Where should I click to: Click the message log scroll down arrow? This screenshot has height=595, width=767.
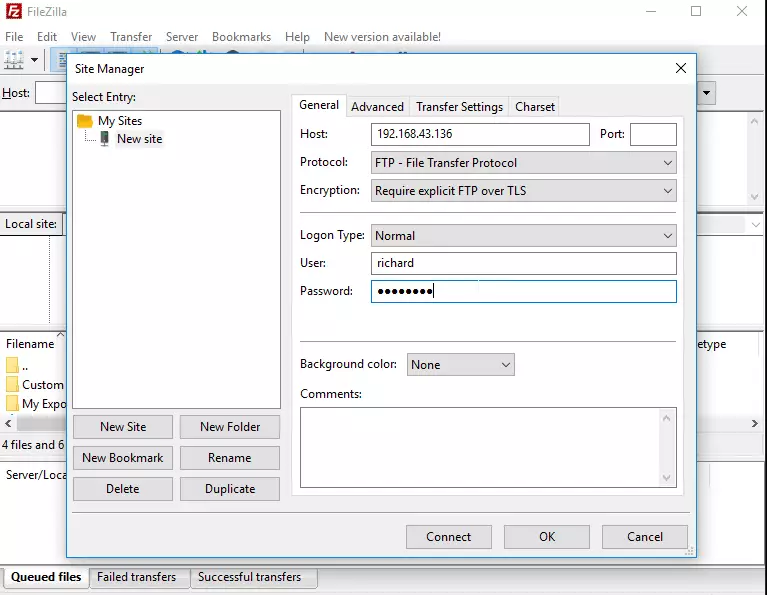pyautogui.click(x=754, y=197)
